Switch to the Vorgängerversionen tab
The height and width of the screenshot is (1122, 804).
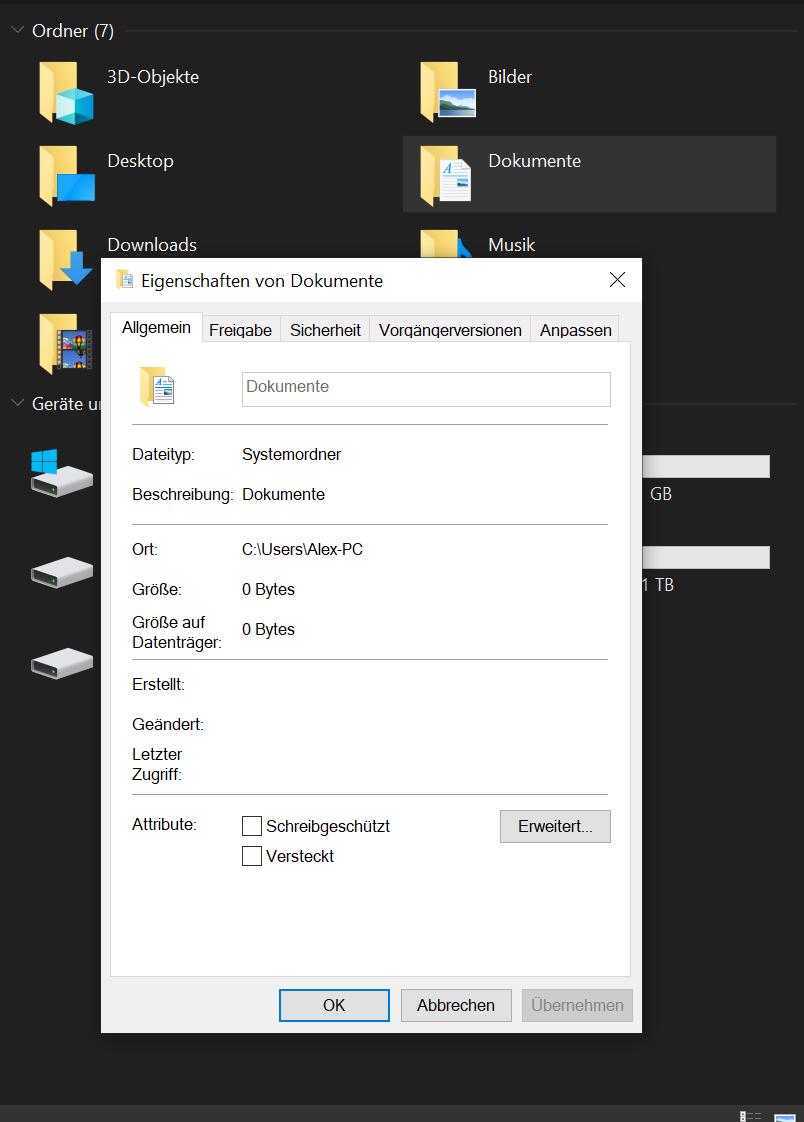tap(450, 330)
